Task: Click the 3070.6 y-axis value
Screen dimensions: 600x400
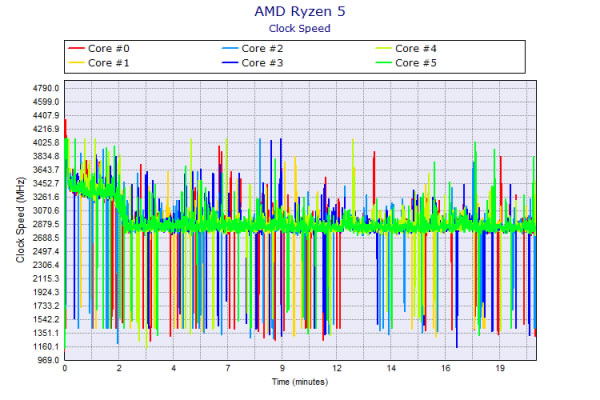Action: [x=46, y=211]
